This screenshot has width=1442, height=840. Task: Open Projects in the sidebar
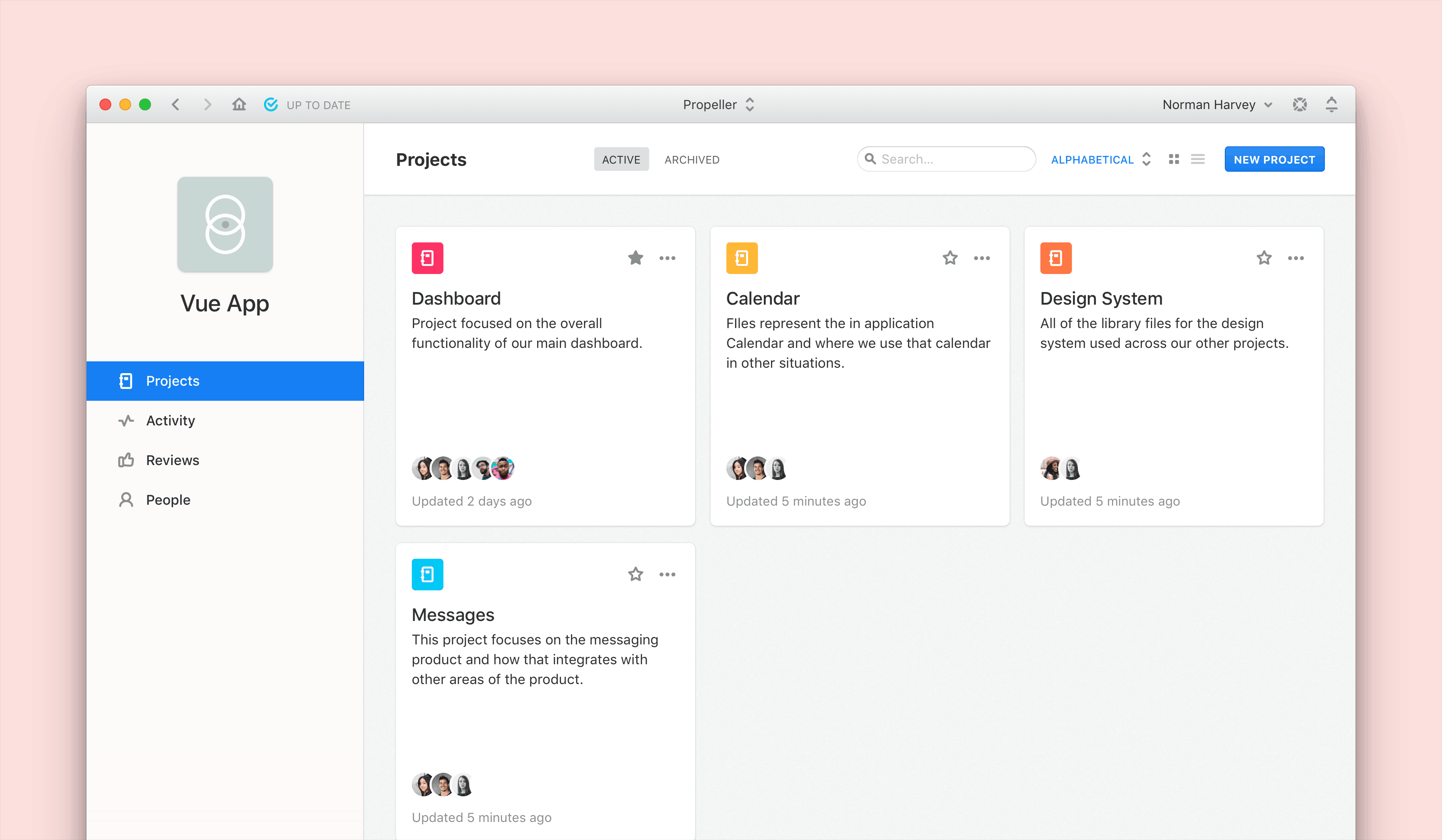coord(225,381)
